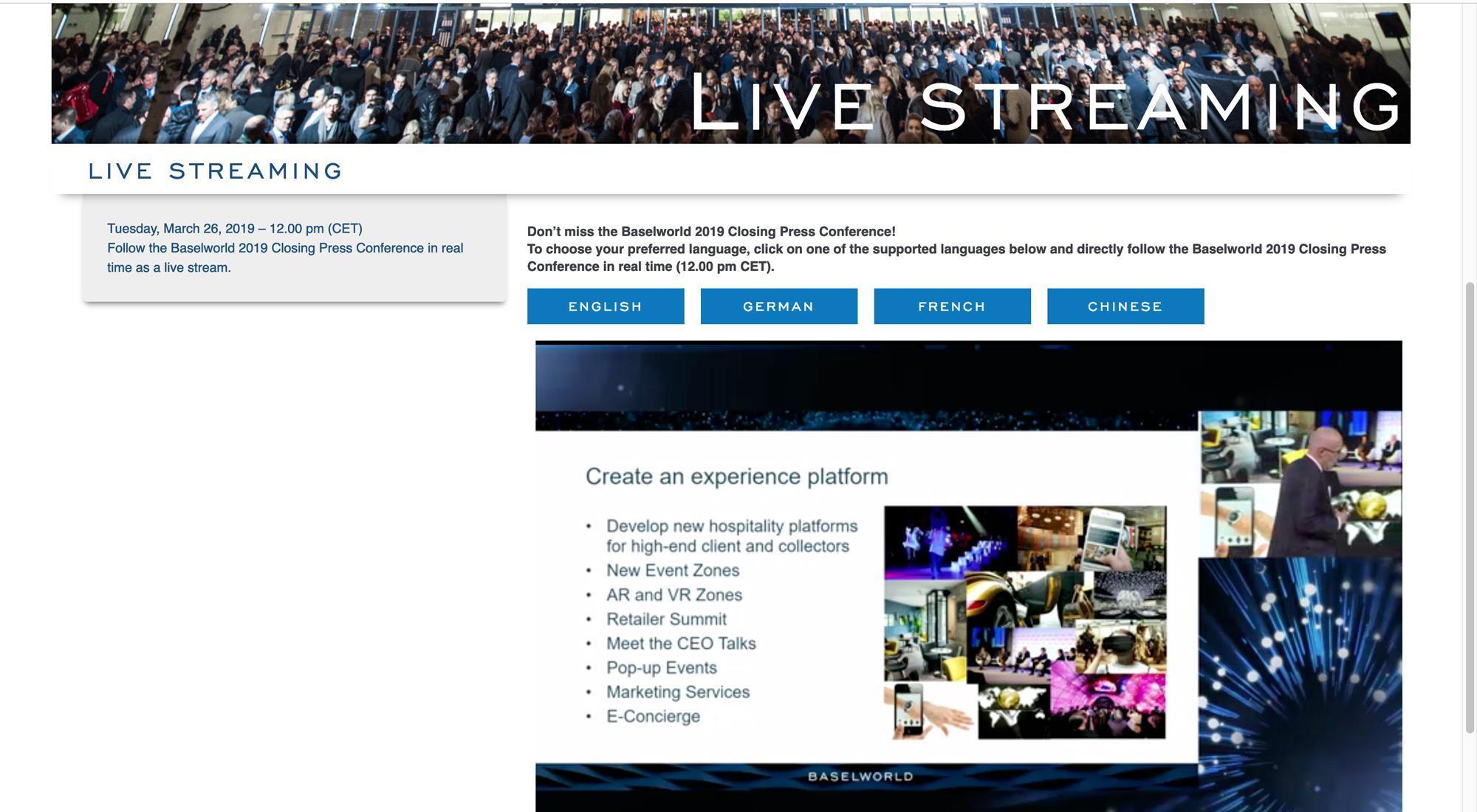Click the "E-Concierge" bullet

click(653, 717)
